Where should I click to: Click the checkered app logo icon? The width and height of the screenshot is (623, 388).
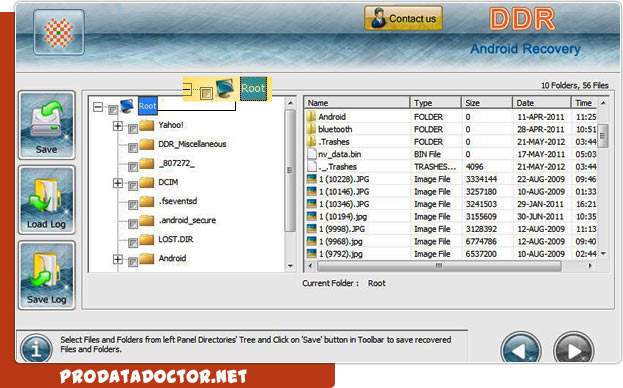coord(59,32)
